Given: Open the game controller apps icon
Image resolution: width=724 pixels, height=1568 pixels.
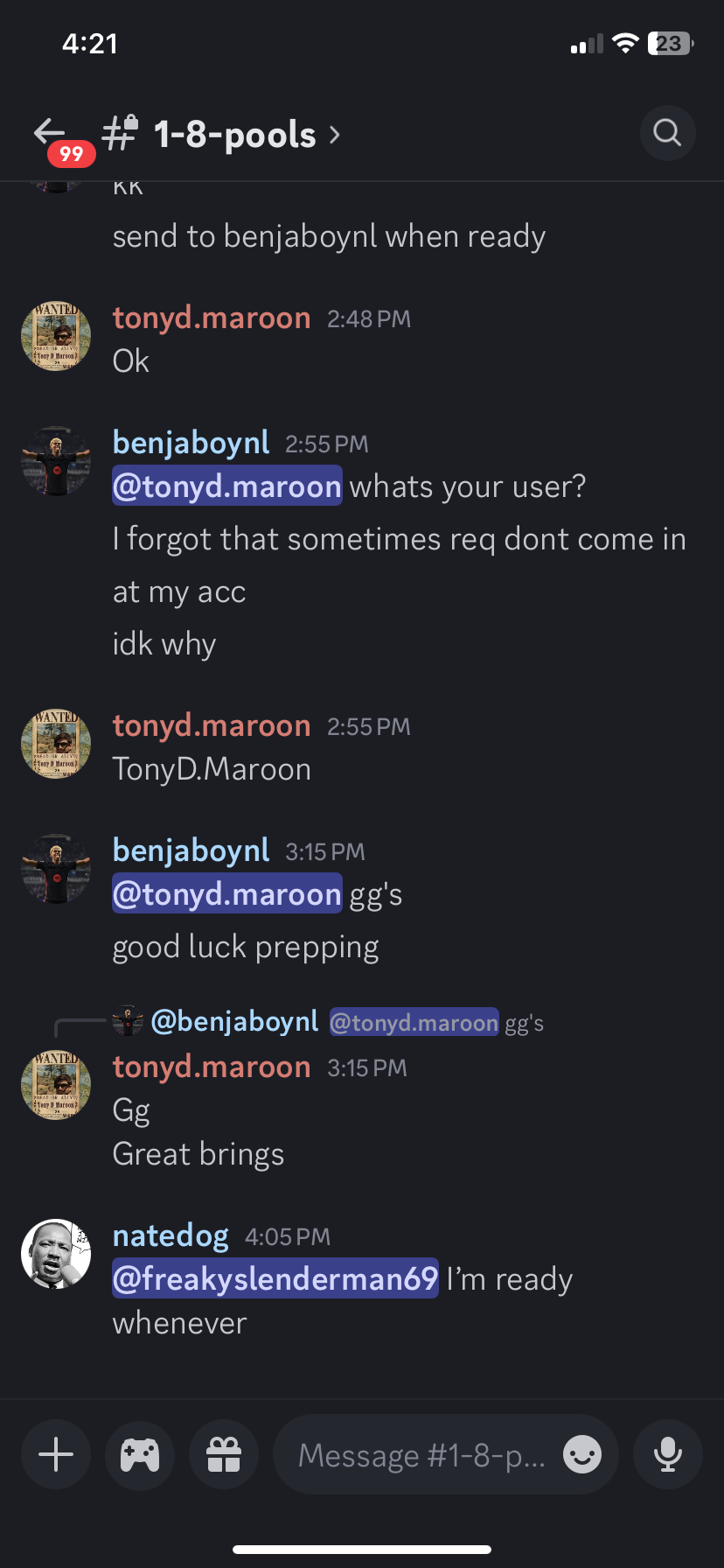Looking at the screenshot, I should [140, 1454].
